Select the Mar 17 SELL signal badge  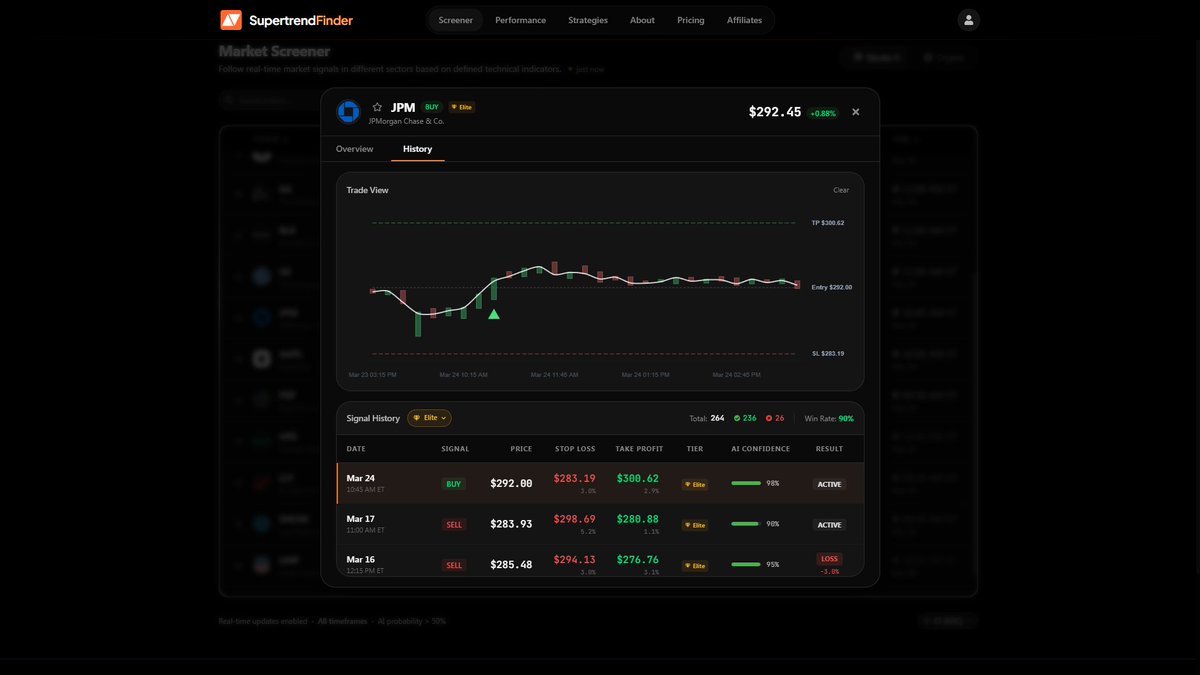[454, 525]
